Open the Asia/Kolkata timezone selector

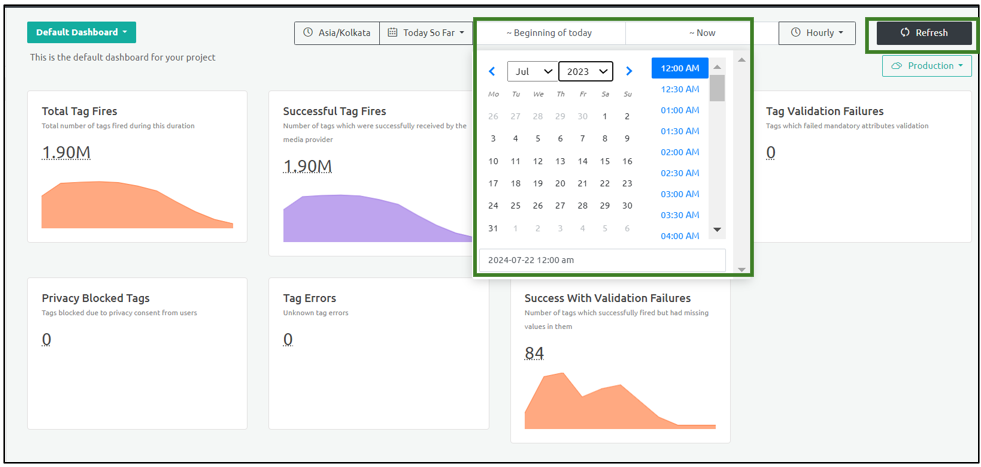(x=337, y=33)
